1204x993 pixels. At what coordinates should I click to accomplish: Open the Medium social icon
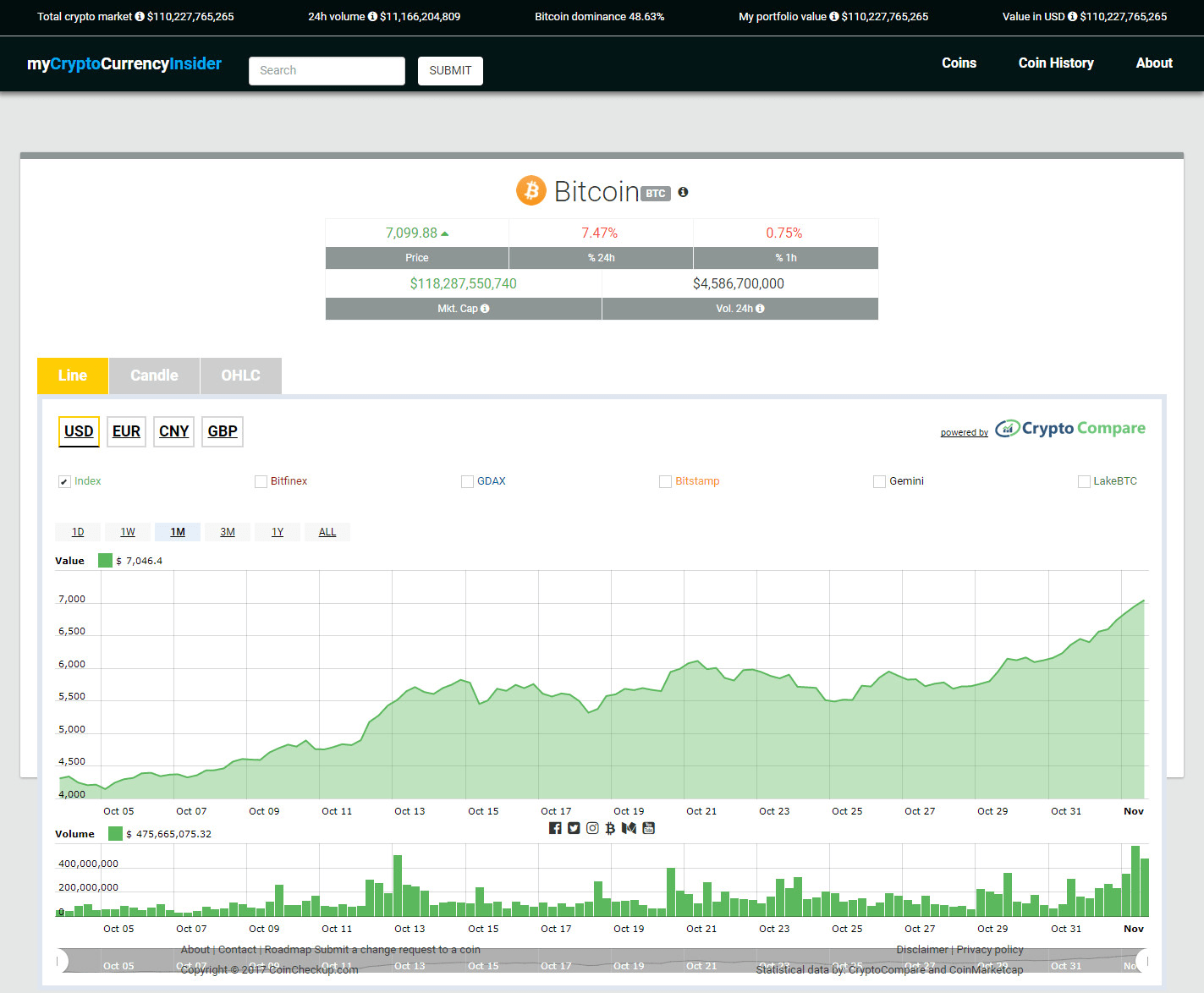click(x=629, y=828)
